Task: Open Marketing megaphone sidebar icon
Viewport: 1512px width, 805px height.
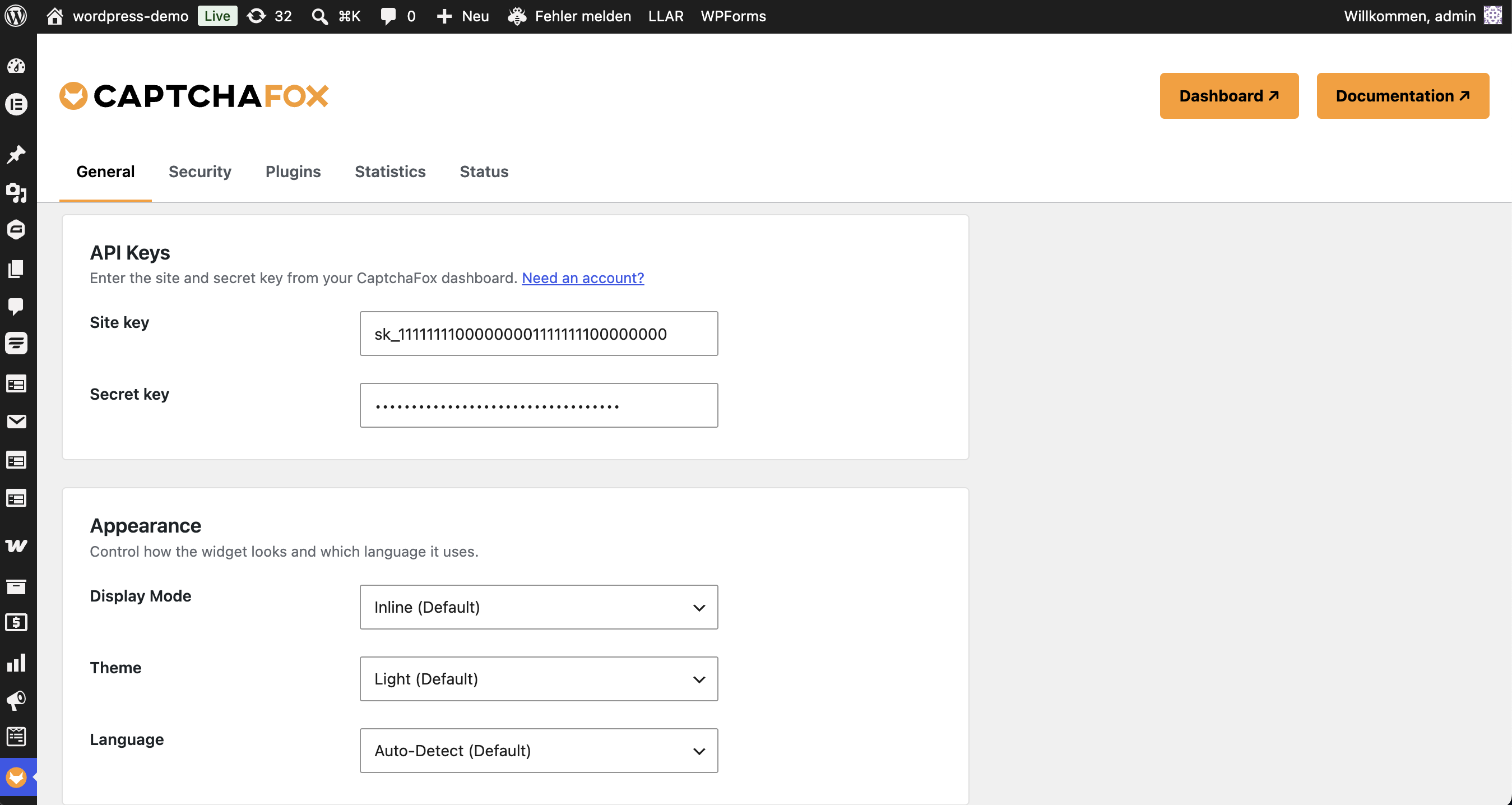Action: 16,700
